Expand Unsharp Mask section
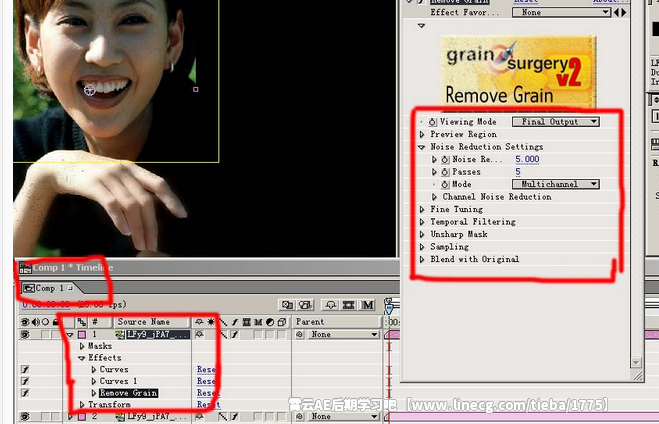The height and width of the screenshot is (424, 659). (x=422, y=234)
